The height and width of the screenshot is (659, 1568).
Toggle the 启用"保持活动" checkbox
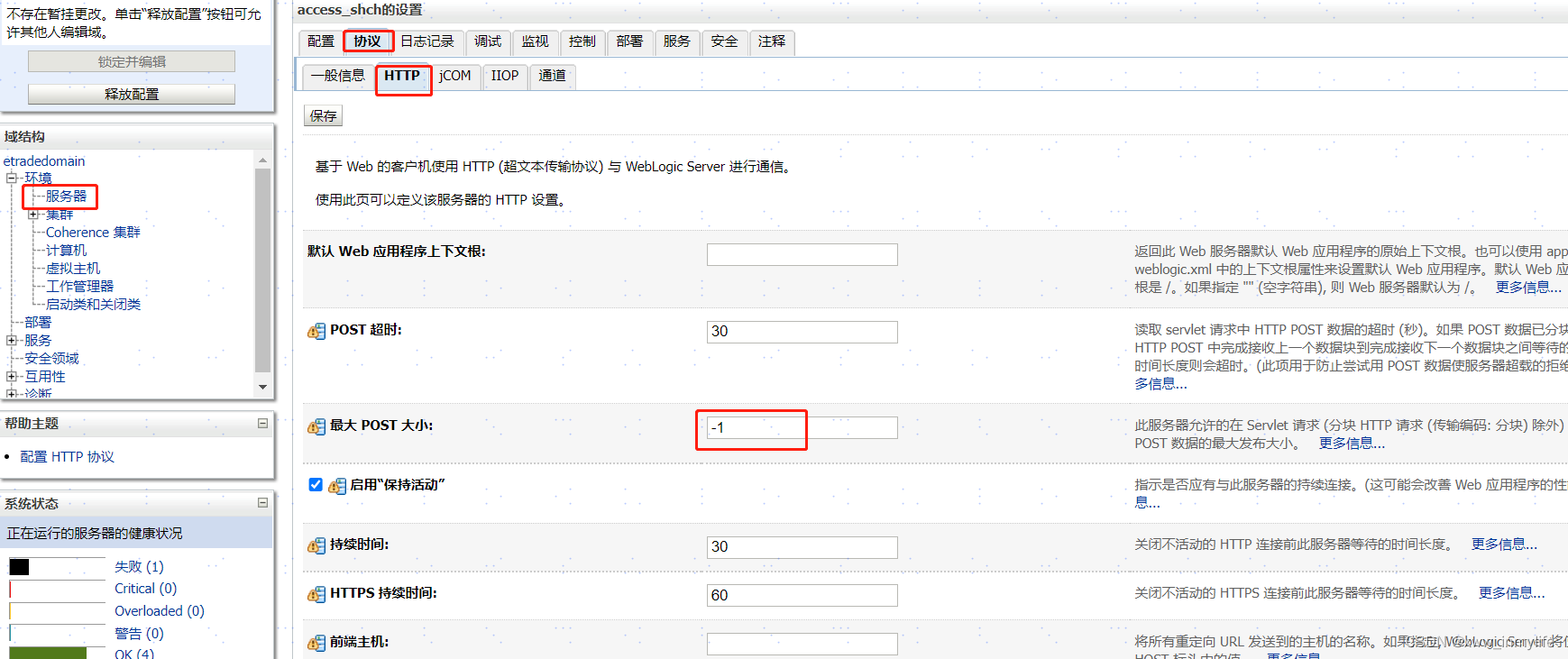316,484
